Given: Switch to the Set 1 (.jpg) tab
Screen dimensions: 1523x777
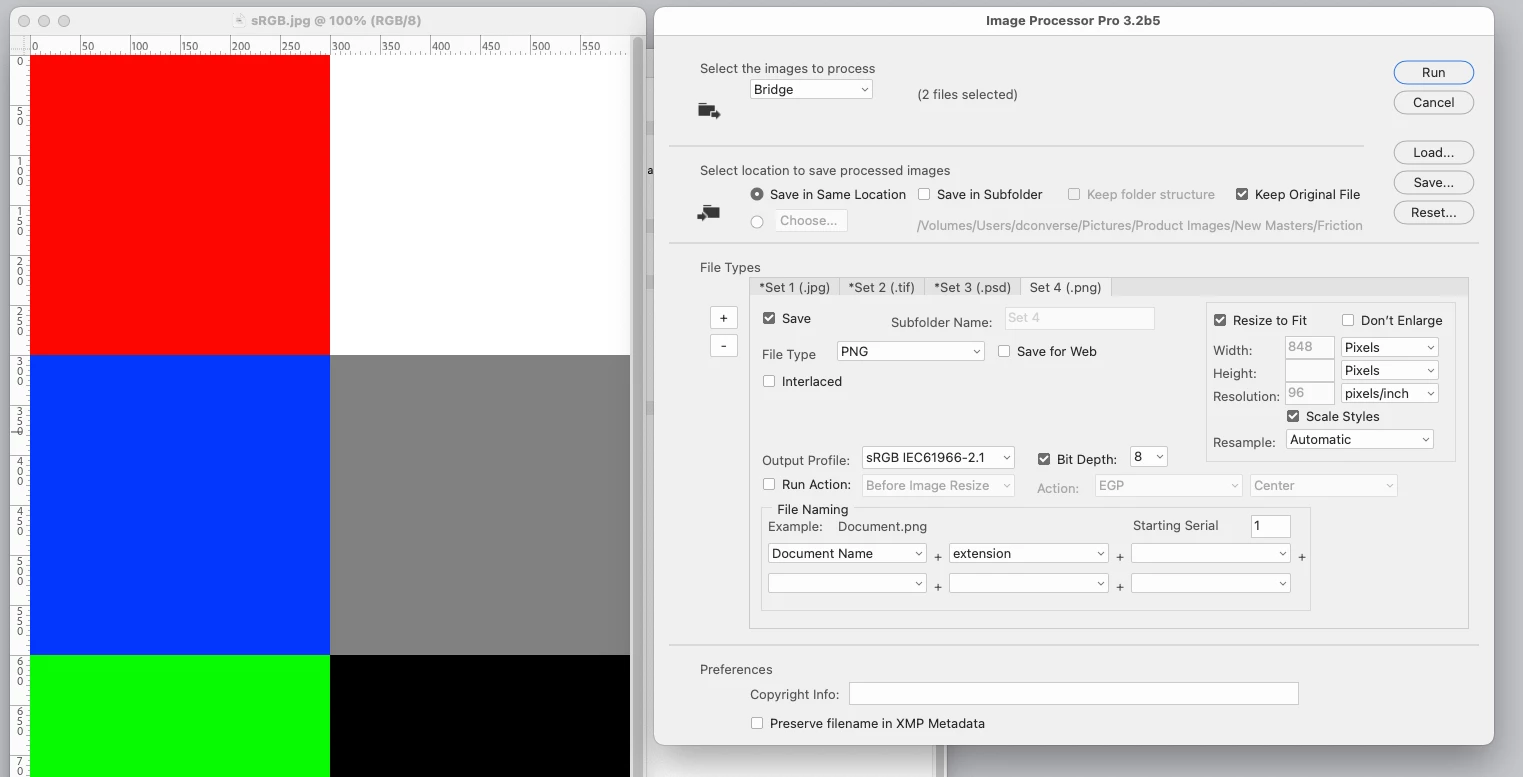Looking at the screenshot, I should click(x=794, y=287).
